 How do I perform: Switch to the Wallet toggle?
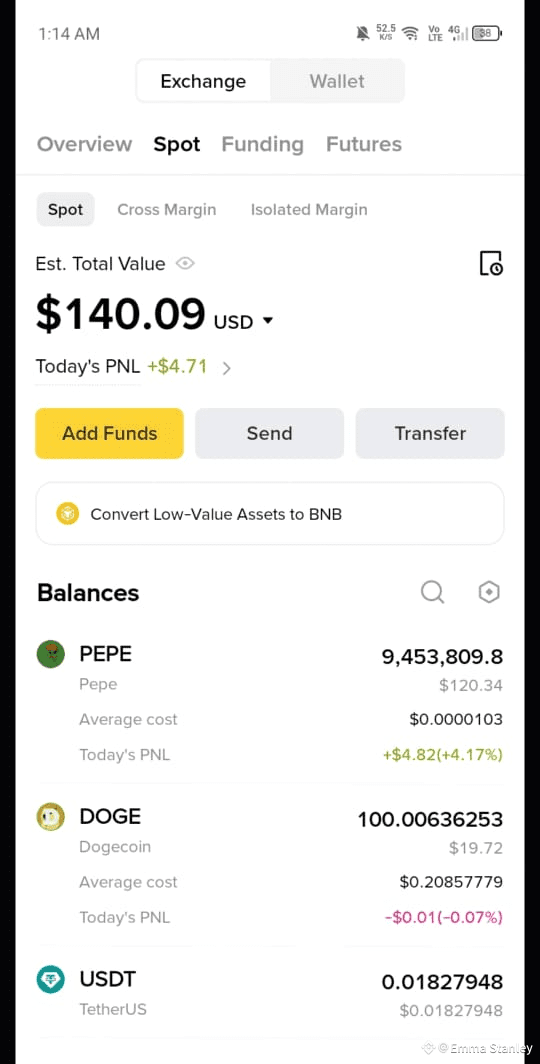tap(337, 81)
